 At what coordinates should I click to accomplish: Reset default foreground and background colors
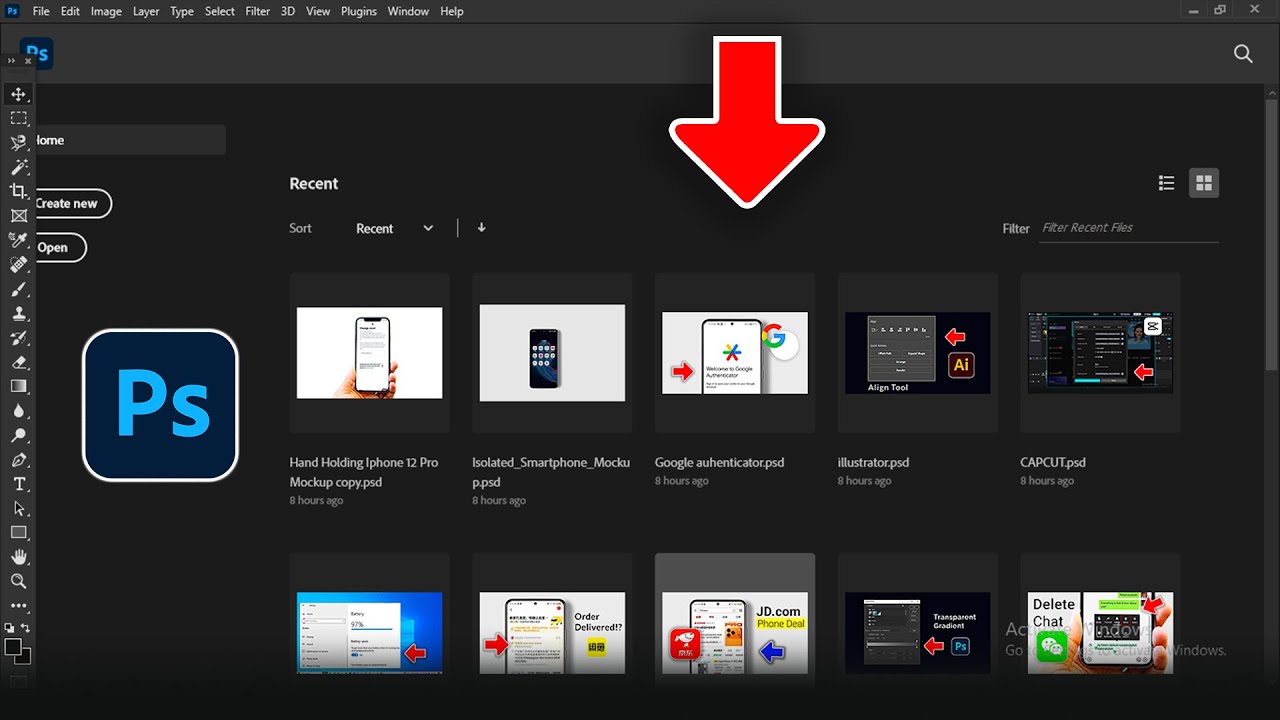click(x=10, y=628)
